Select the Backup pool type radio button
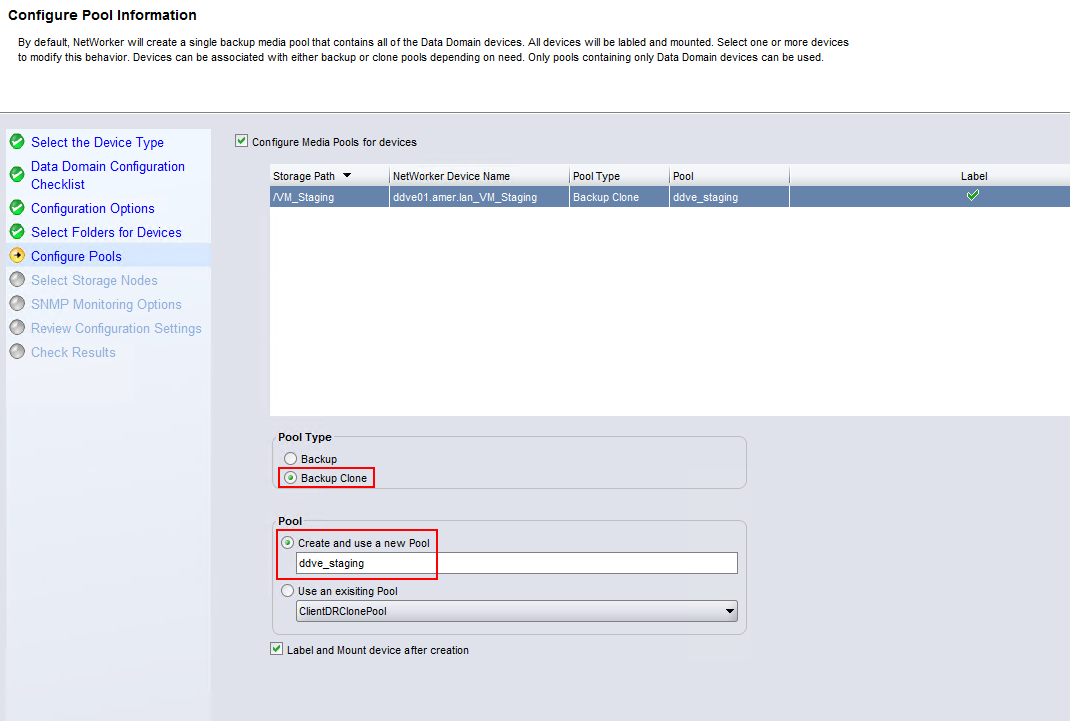This screenshot has width=1070, height=721. tap(290, 458)
